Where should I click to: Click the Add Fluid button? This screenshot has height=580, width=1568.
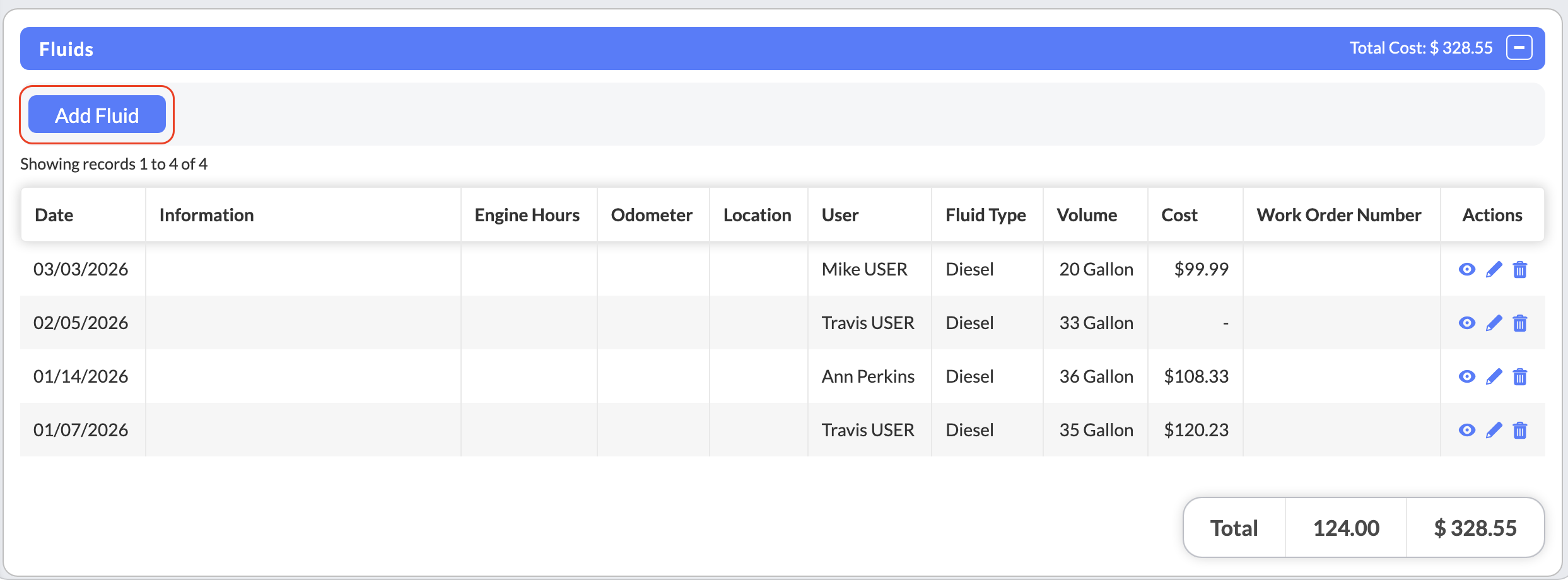tap(97, 115)
